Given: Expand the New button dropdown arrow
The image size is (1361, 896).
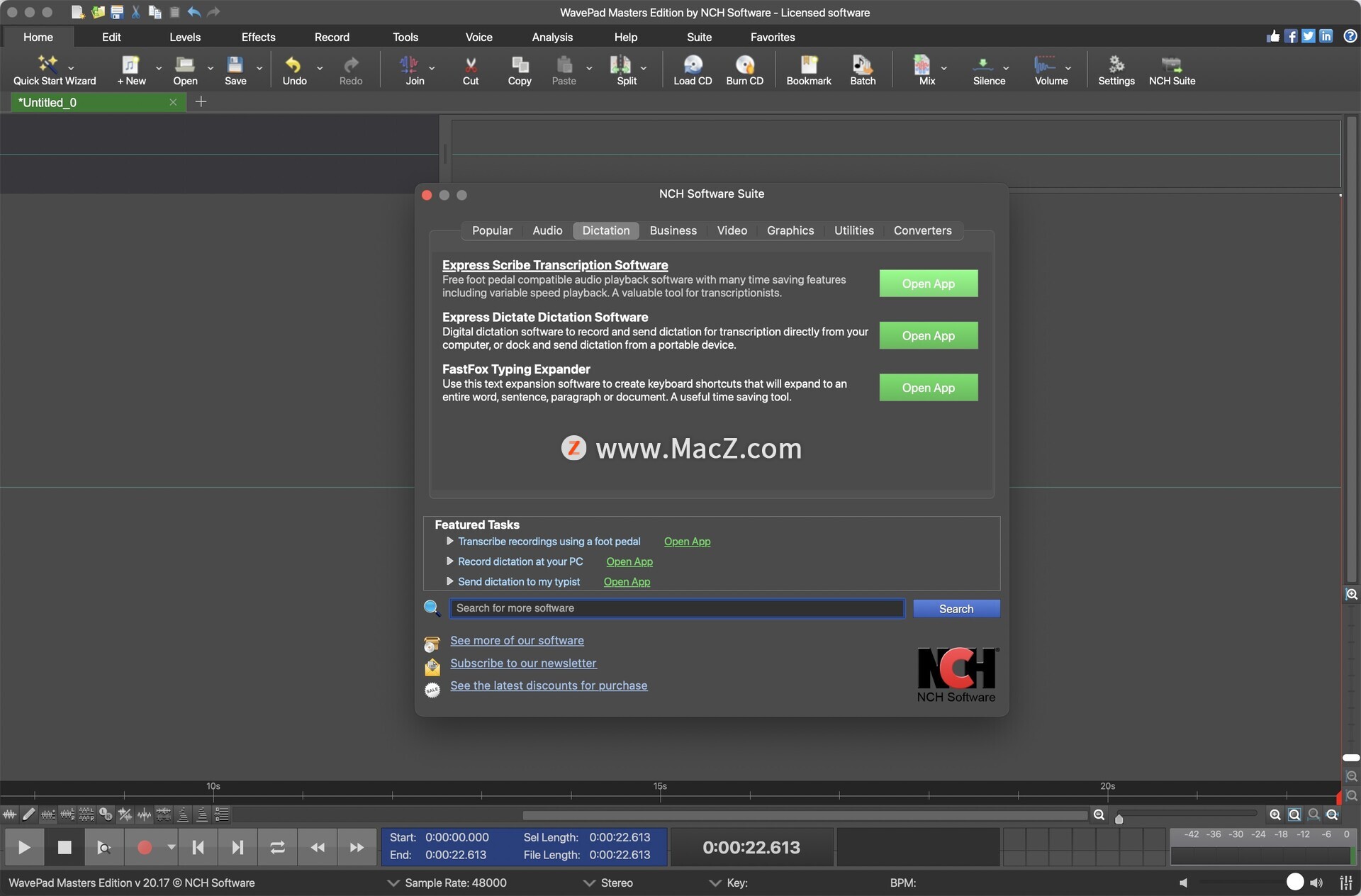Looking at the screenshot, I should (158, 68).
